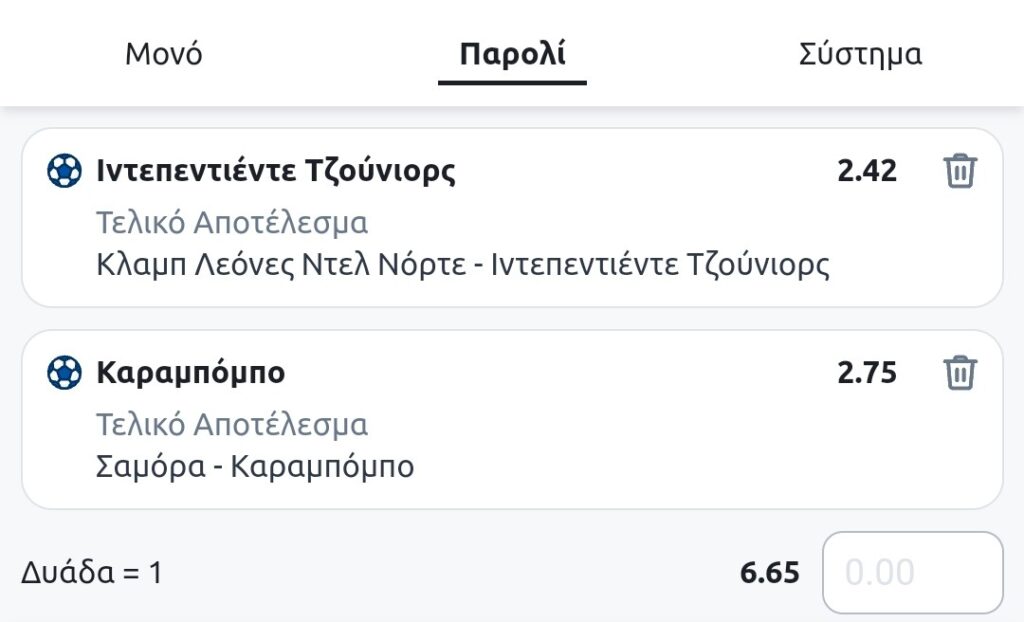
Task: Open the Κλαμπ Λεόνες Ντελ Νόρτε match link
Action: pyautogui.click(x=463, y=265)
